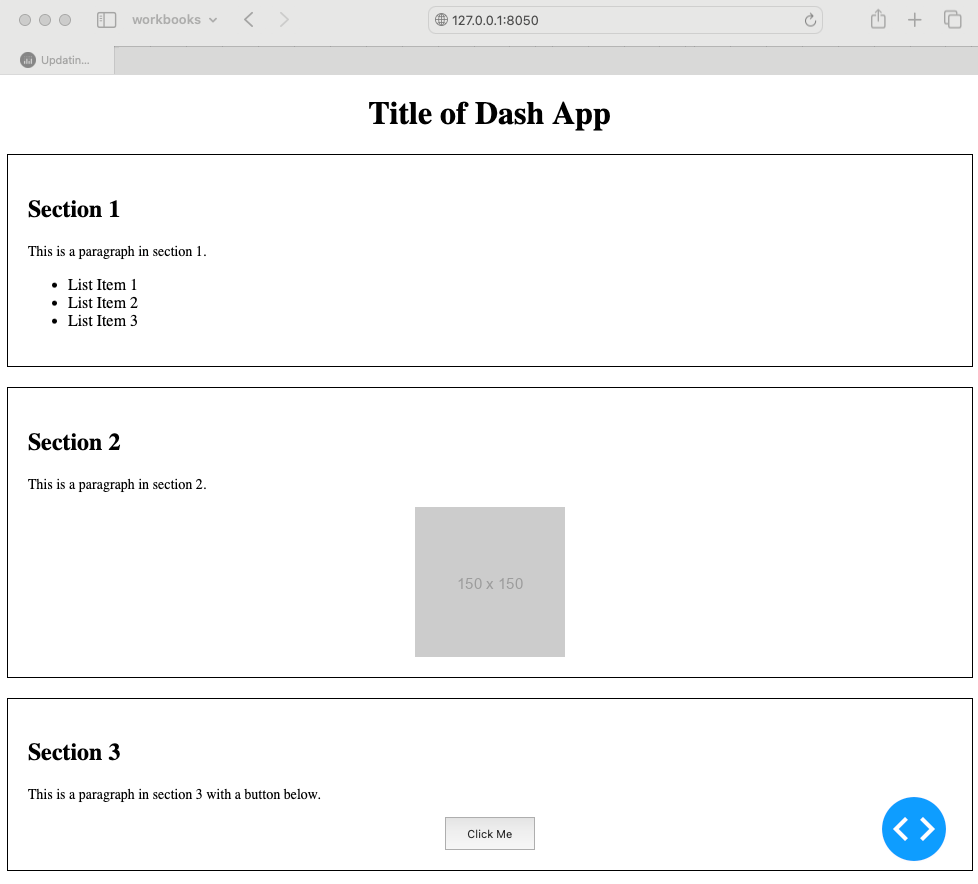Screen dimensions: 978x884
Task: Click the Section 3 heading
Action: click(x=74, y=752)
